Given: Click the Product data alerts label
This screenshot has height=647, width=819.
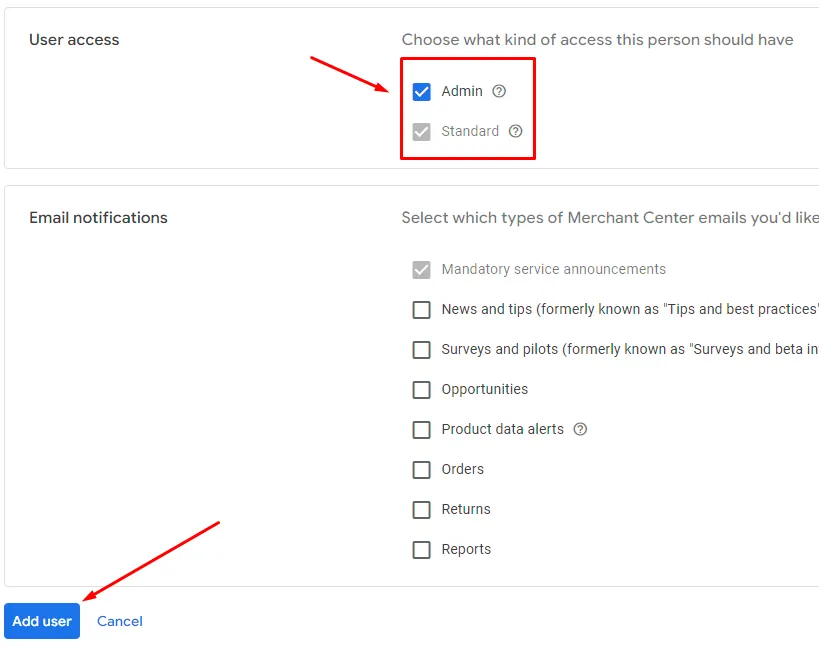Looking at the screenshot, I should coord(502,429).
